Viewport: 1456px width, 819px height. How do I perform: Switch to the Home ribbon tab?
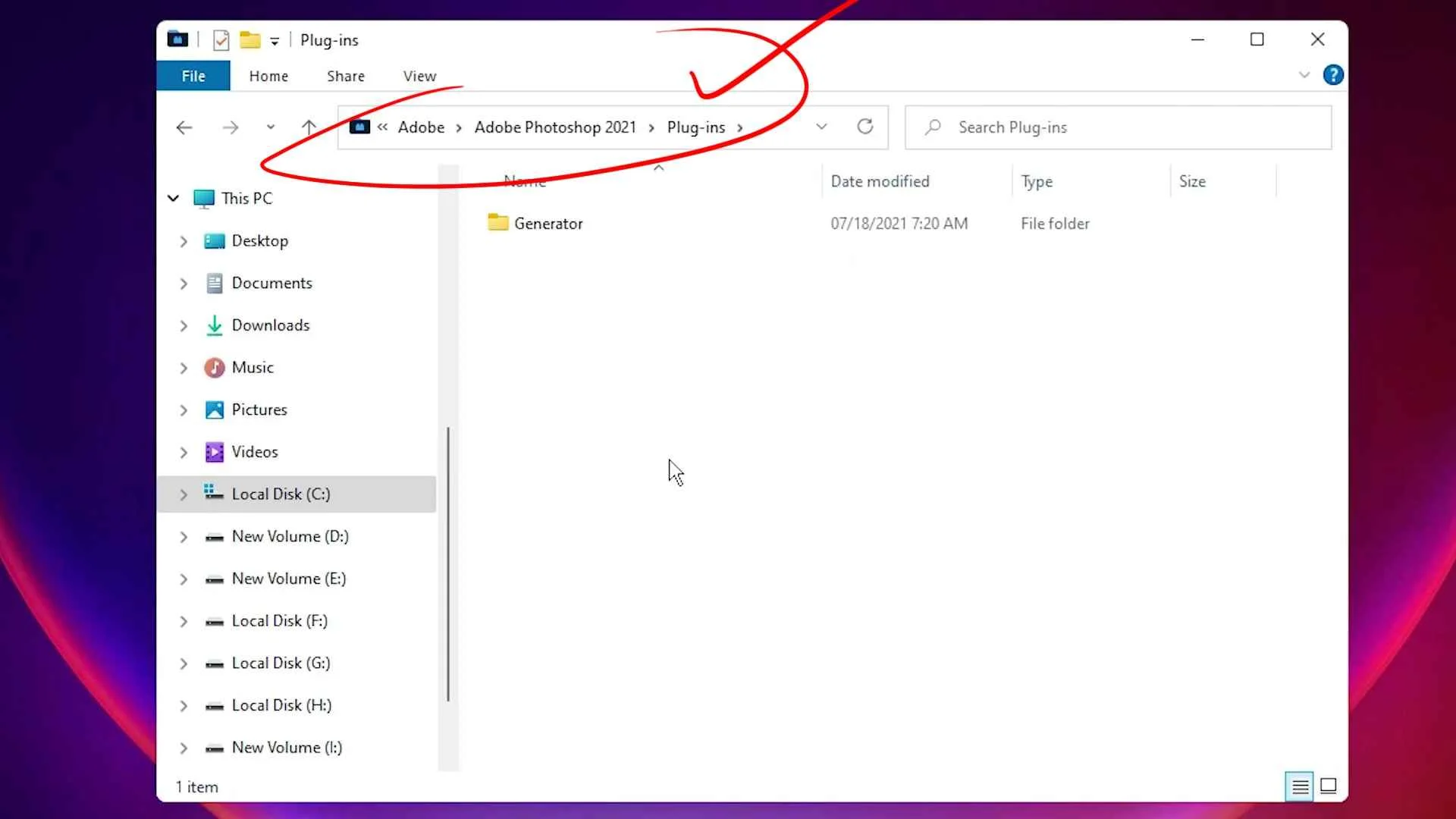coord(268,76)
